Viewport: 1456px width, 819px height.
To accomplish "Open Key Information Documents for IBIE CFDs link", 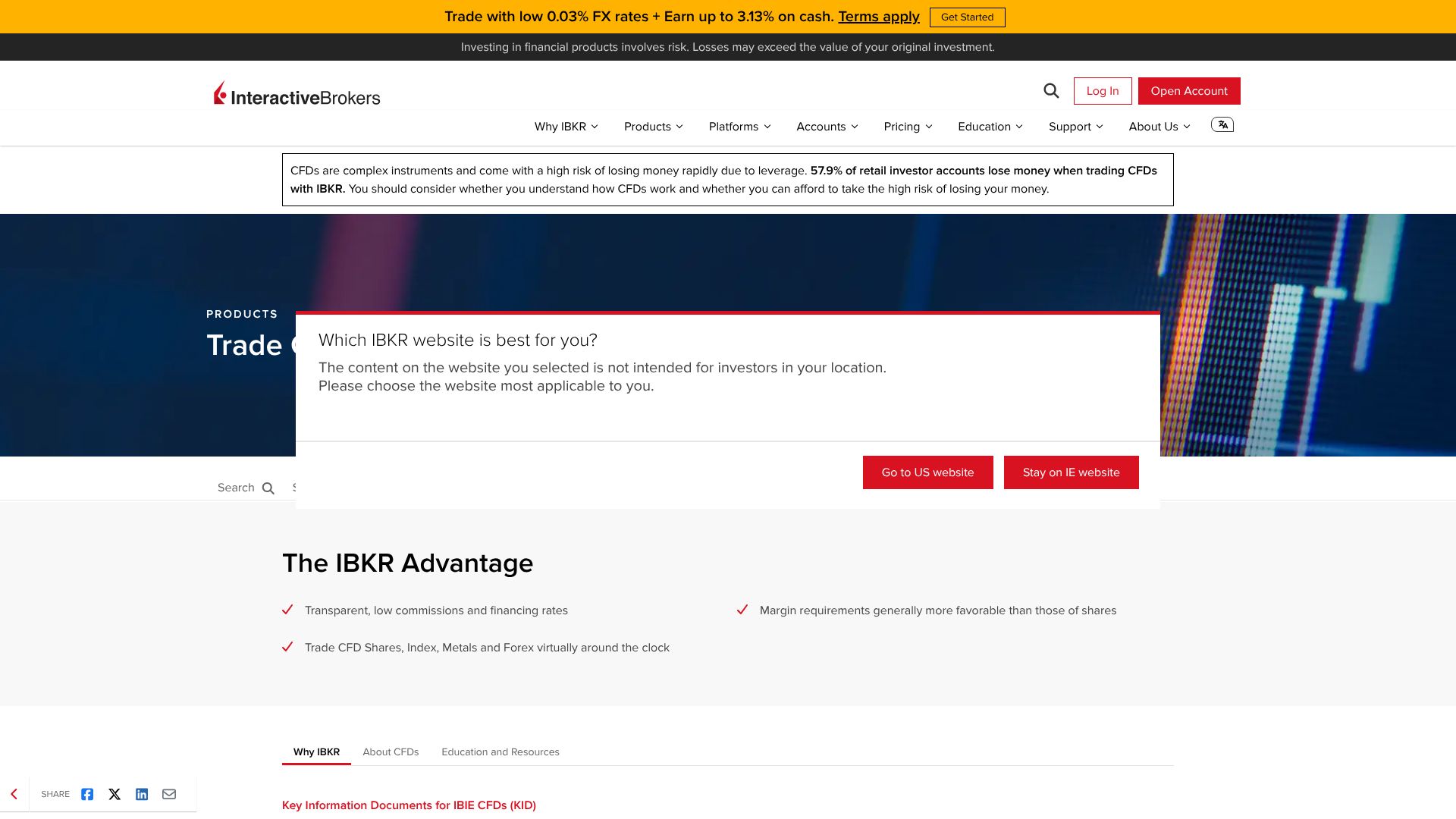I will point(409,805).
